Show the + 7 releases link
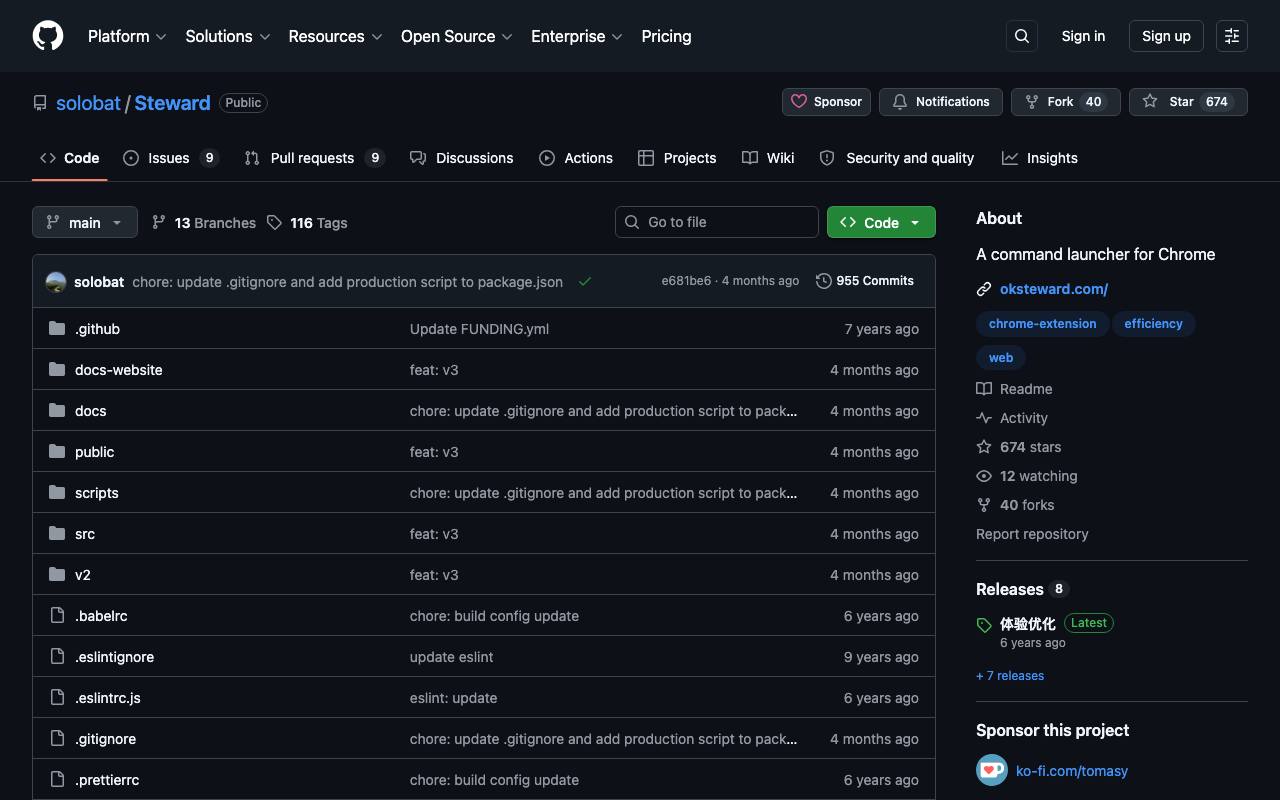 (1010, 676)
